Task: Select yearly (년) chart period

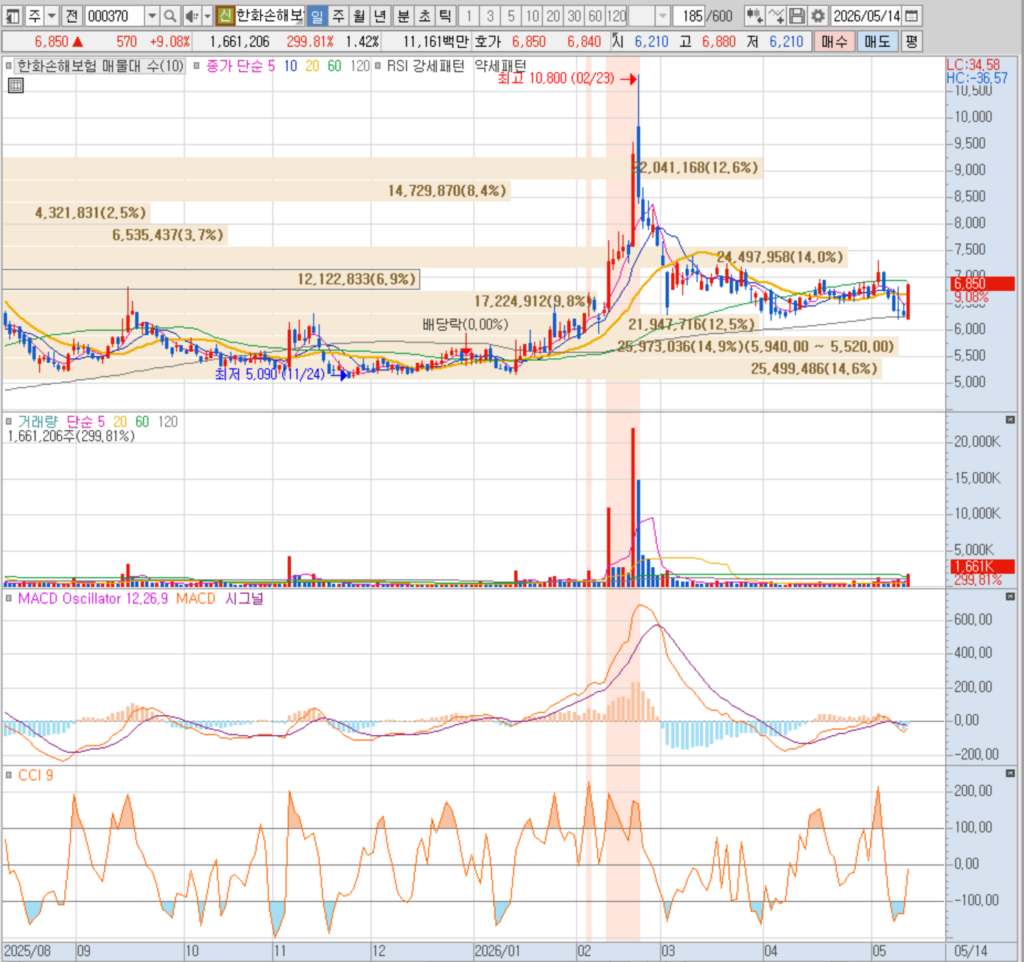Action: tap(380, 16)
